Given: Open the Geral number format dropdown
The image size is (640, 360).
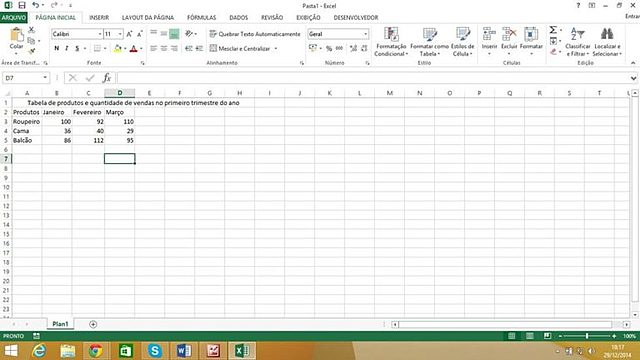Looking at the screenshot, I should coord(365,34).
